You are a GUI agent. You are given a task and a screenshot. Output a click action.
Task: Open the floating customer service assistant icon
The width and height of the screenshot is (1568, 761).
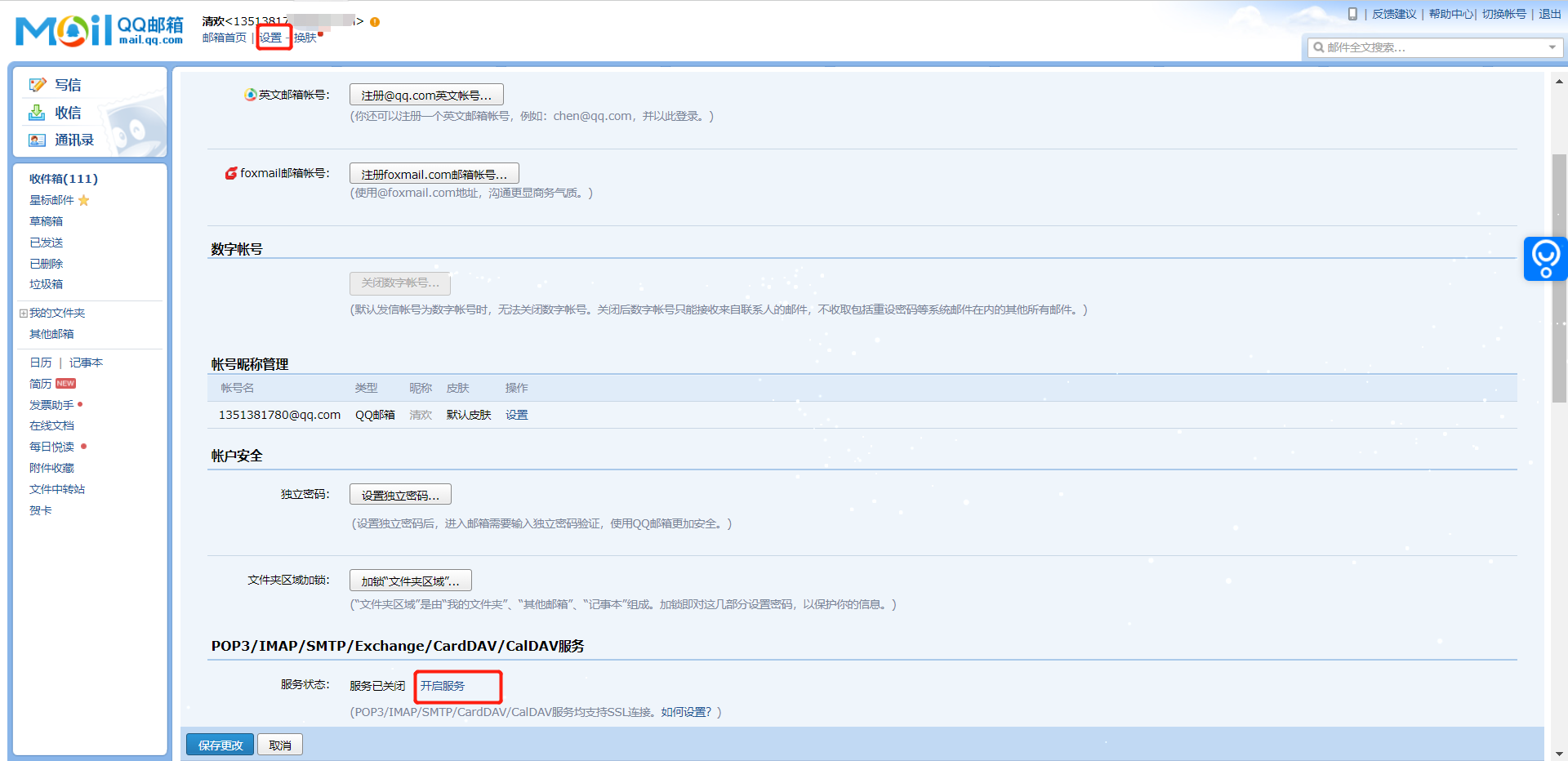click(1545, 259)
